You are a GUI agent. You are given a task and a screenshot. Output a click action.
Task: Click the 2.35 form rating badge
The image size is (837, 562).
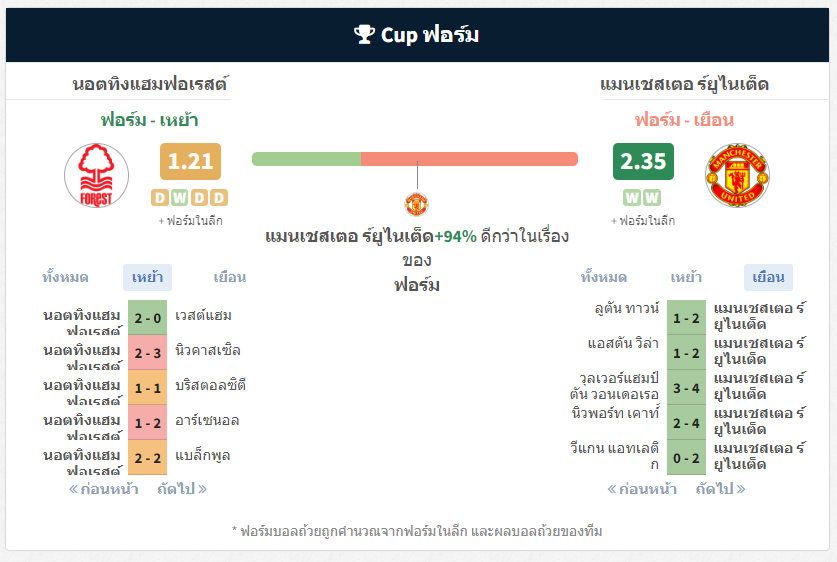pyautogui.click(x=643, y=161)
